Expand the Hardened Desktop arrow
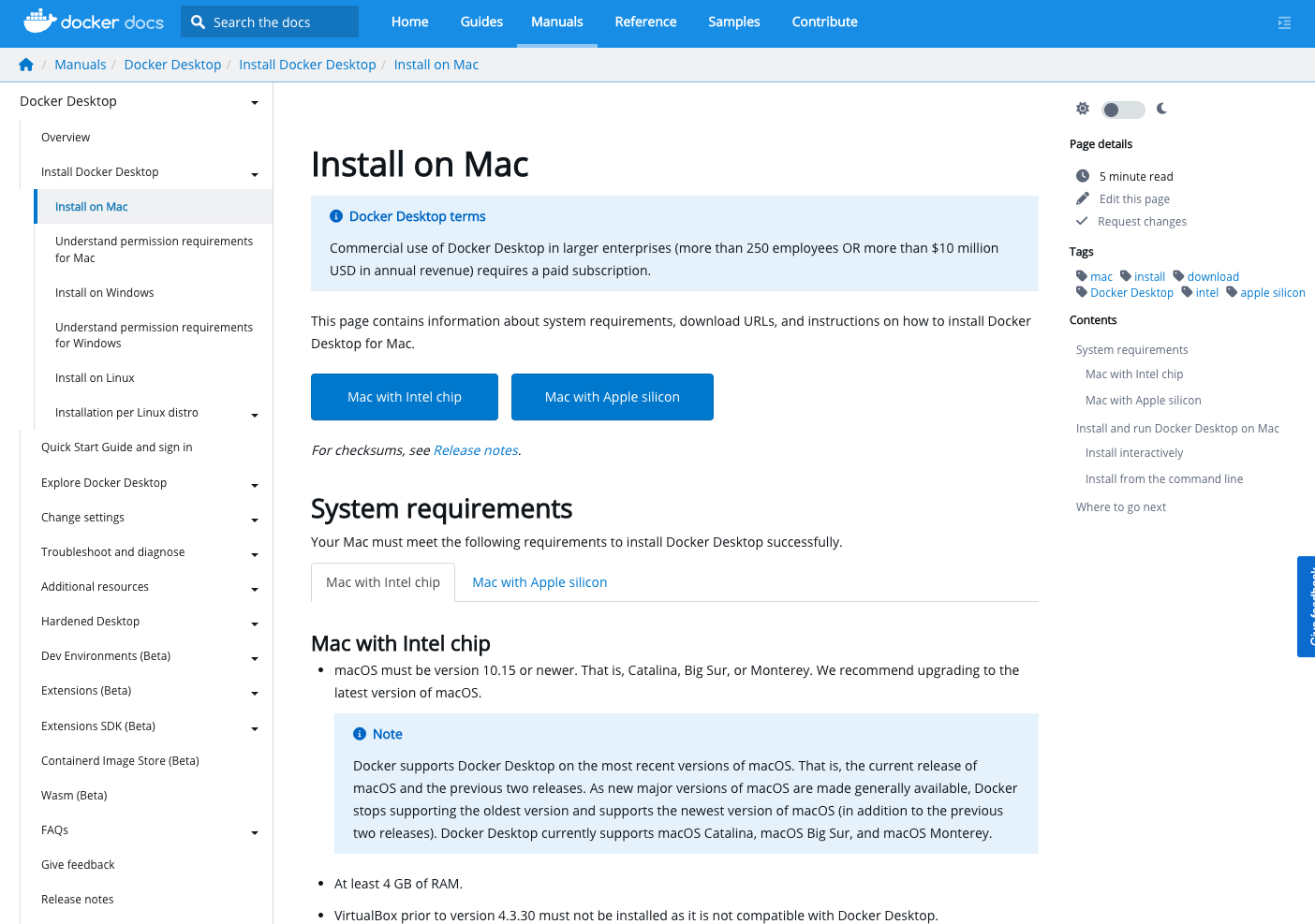 pos(254,623)
